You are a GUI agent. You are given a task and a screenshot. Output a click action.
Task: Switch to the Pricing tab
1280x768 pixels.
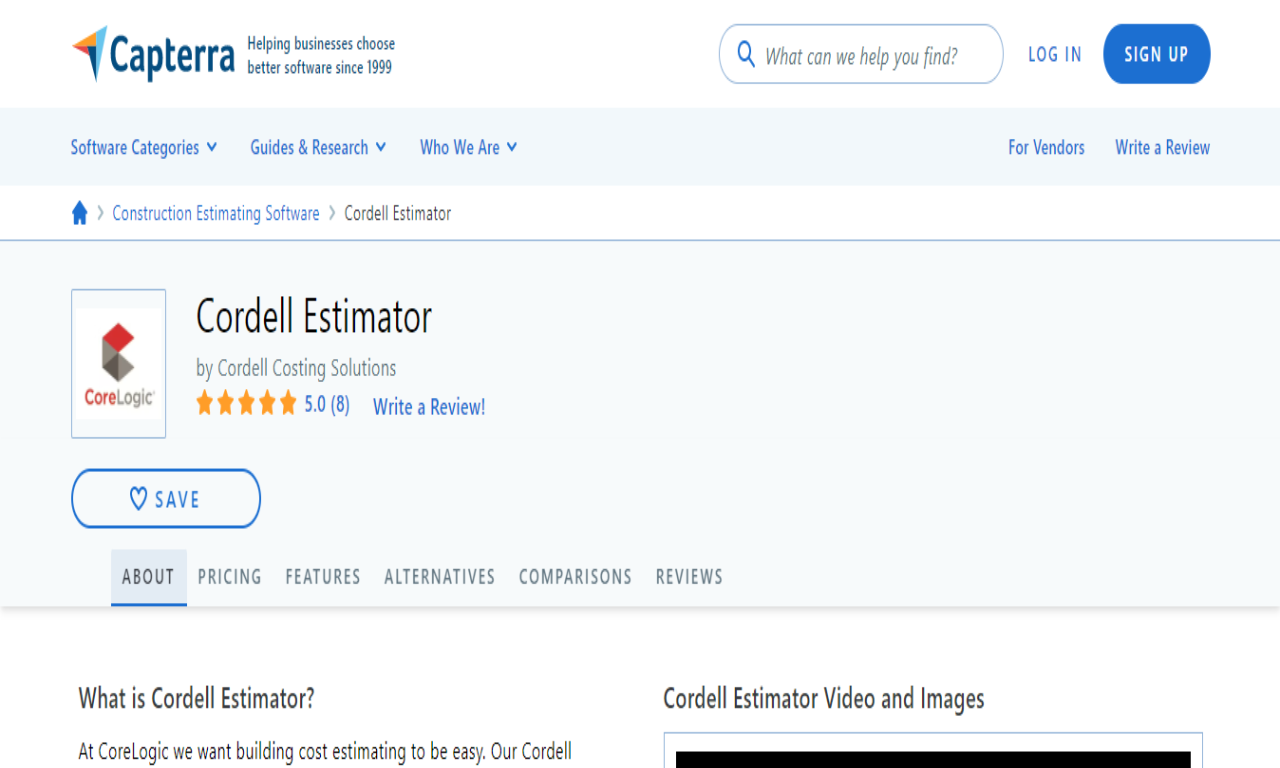[229, 577]
